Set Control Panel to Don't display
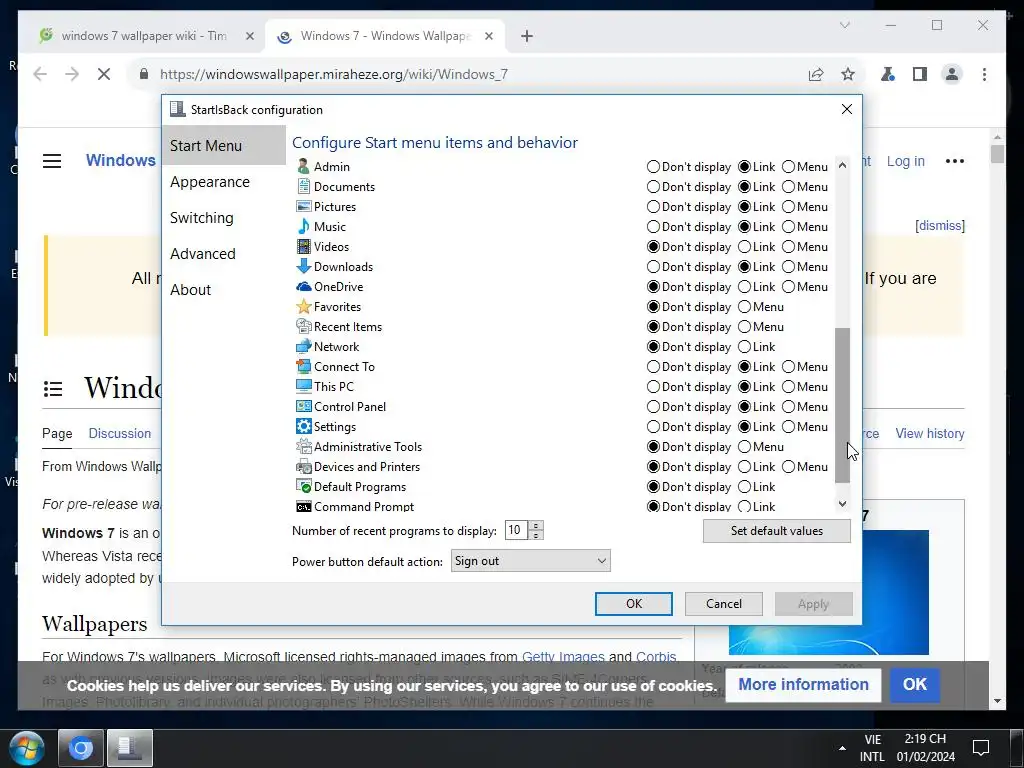The image size is (1024, 768). point(653,407)
